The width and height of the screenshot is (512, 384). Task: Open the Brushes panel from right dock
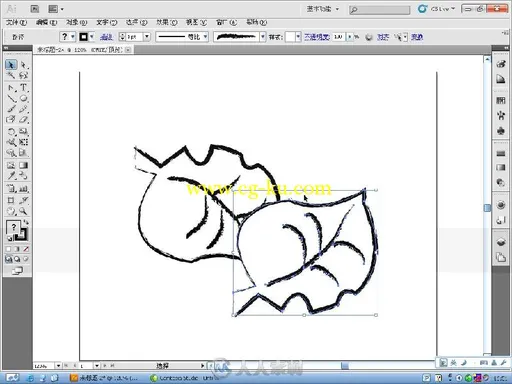tap(501, 115)
